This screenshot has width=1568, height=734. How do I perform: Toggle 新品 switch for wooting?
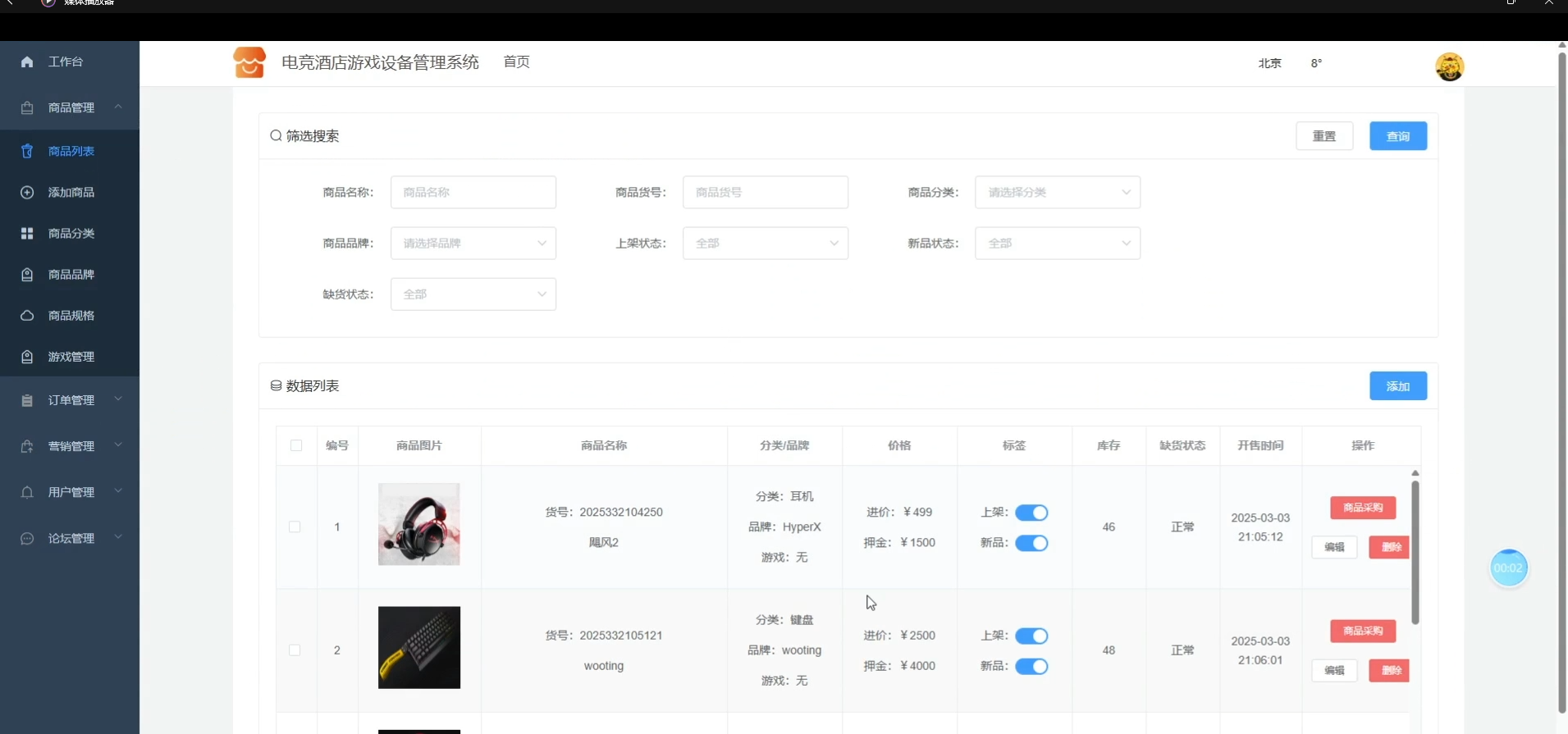tap(1031, 666)
